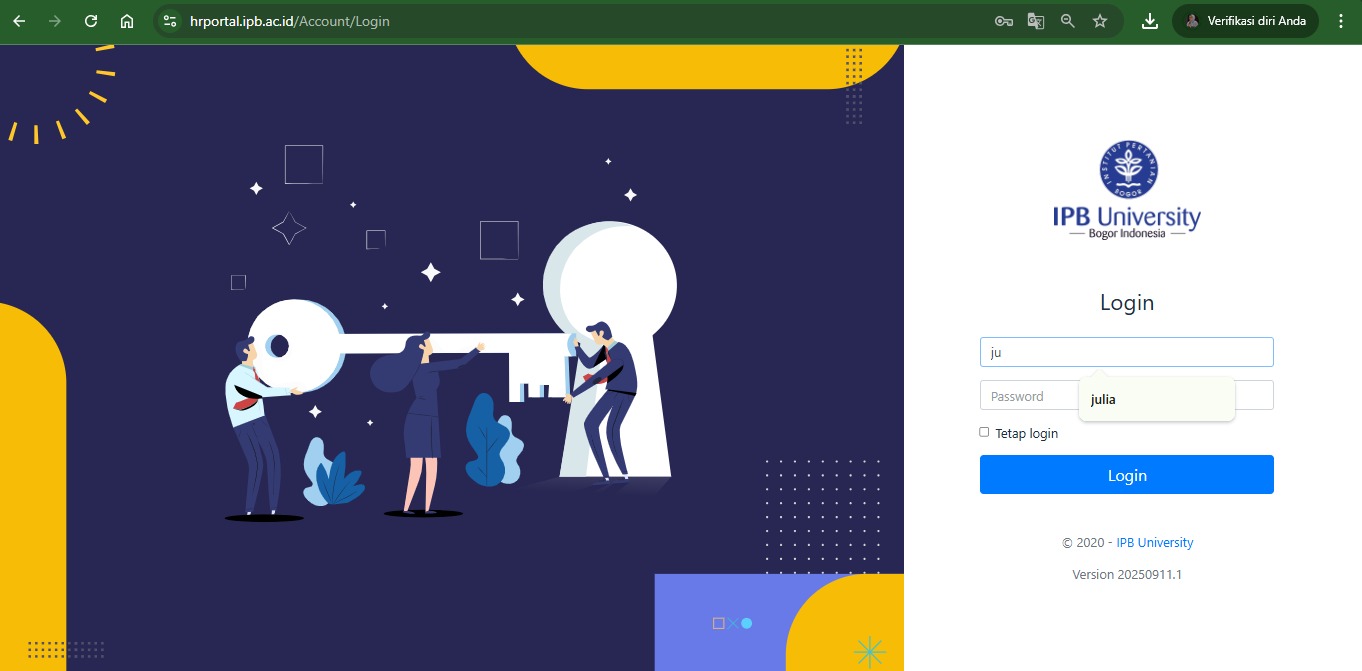Viewport: 1362px width, 671px height.
Task: Click the IPB University logo
Action: pyautogui.click(x=1126, y=190)
